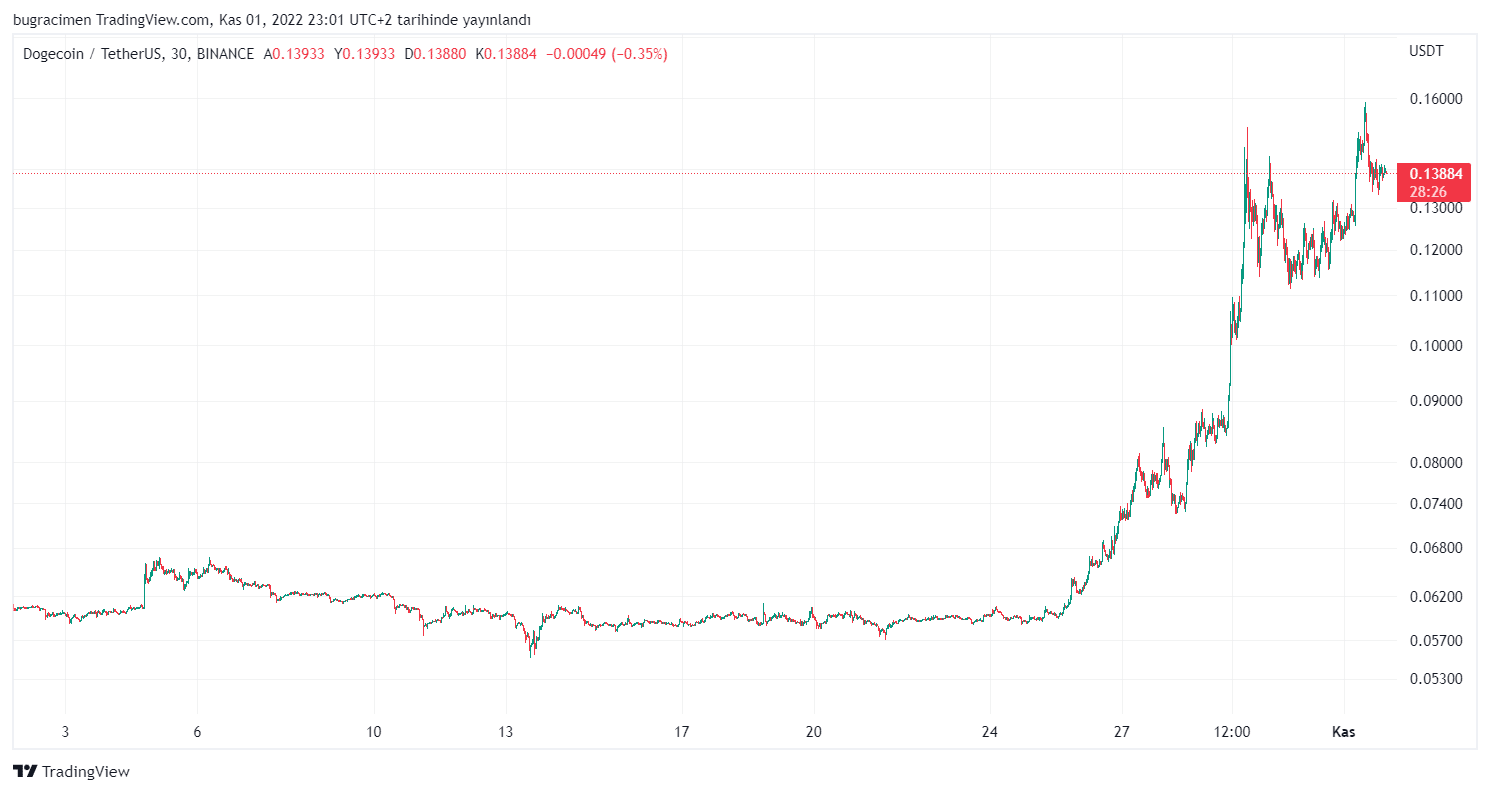Image resolution: width=1490 pixels, height=793 pixels.
Task: Select the date 3 marker on time axis
Action: click(65, 732)
